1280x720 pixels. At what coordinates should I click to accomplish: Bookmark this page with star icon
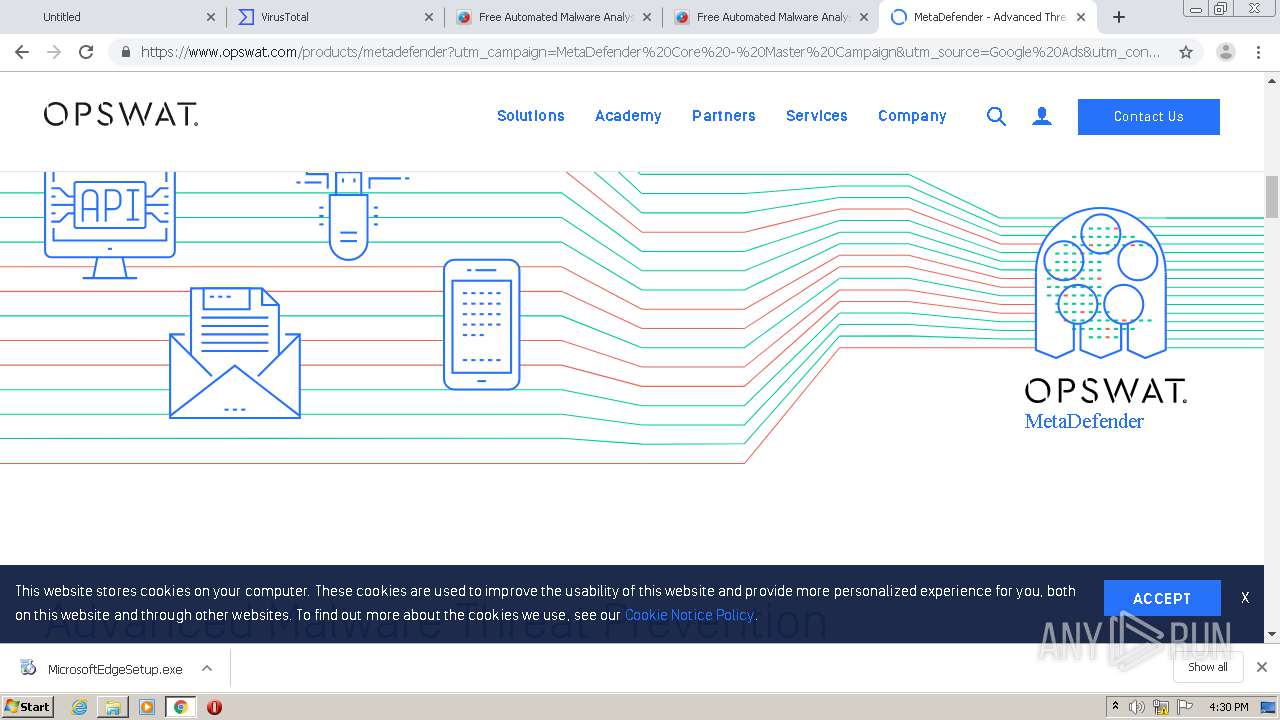1186,52
